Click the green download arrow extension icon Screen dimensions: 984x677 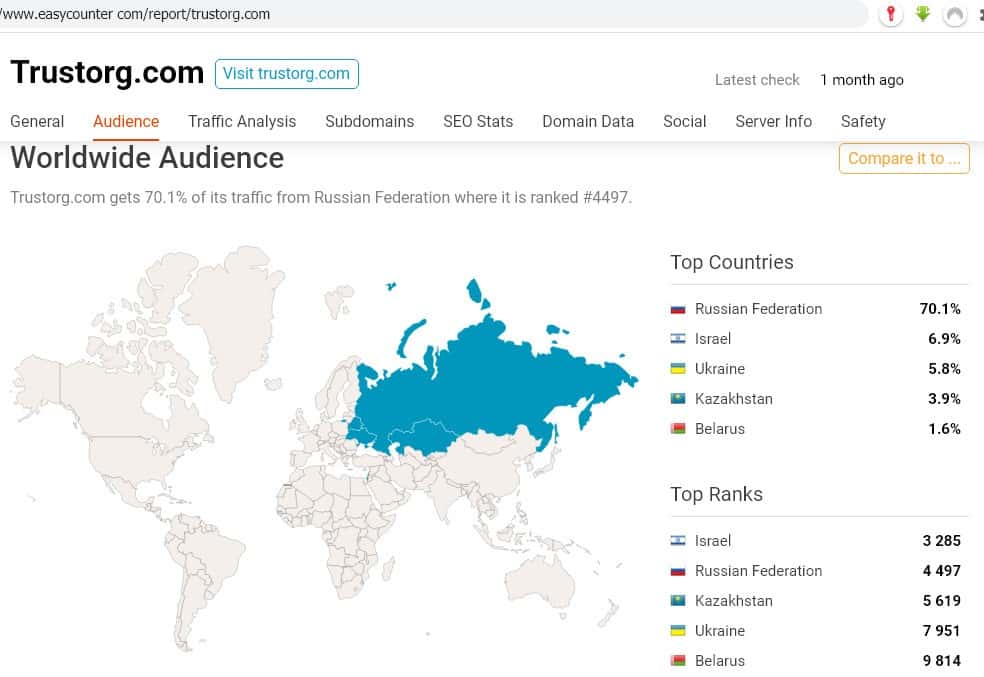point(923,14)
